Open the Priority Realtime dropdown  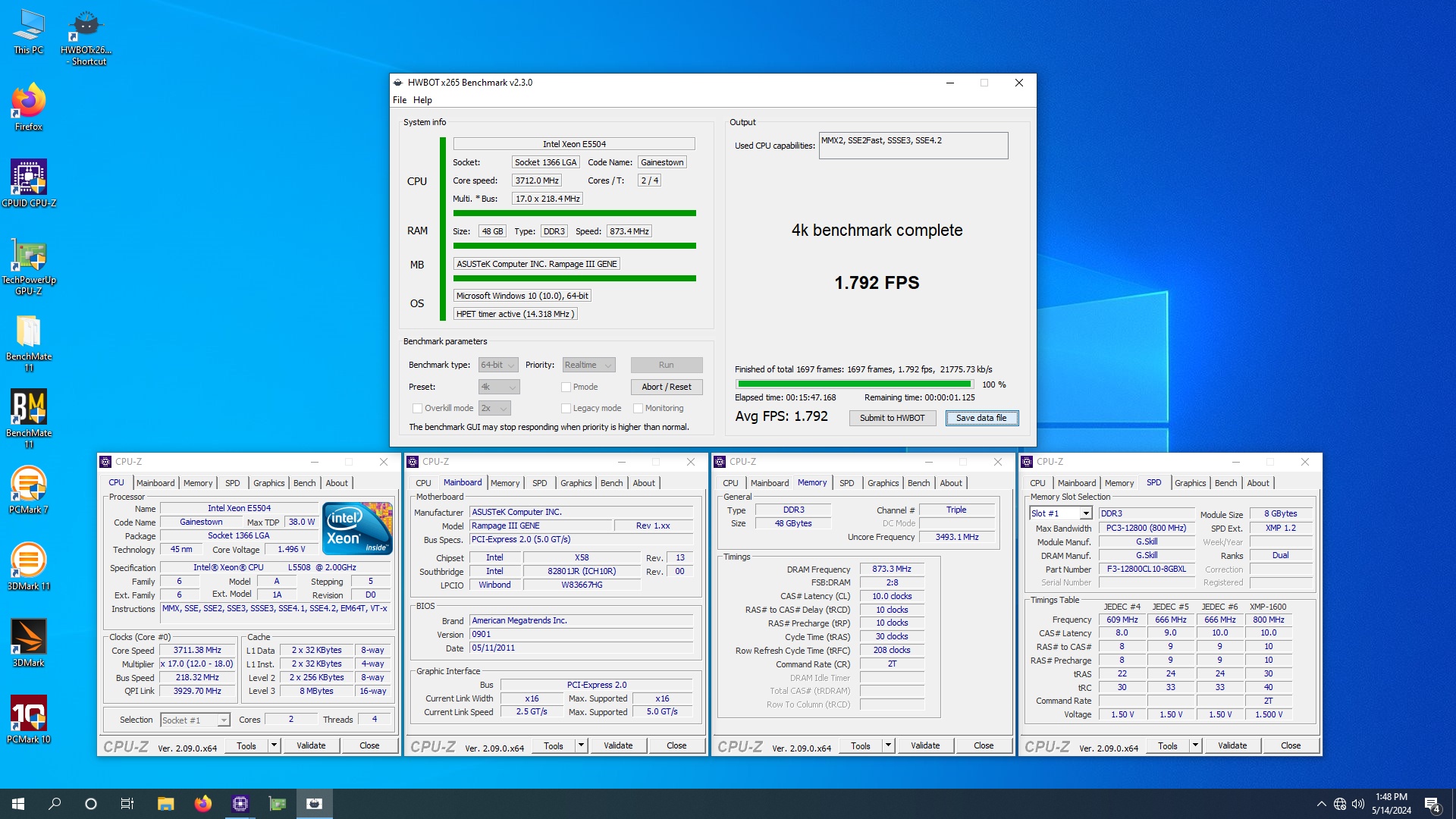588,365
